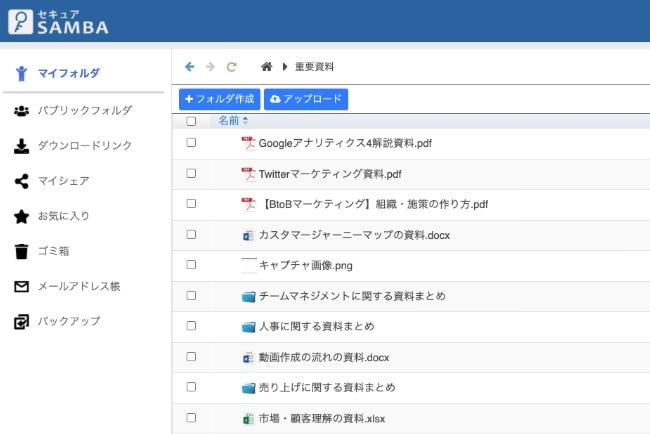This screenshot has height=434, width=650.
Task: Click the セキュアSAMBA key logo icon
Action: coord(20,22)
